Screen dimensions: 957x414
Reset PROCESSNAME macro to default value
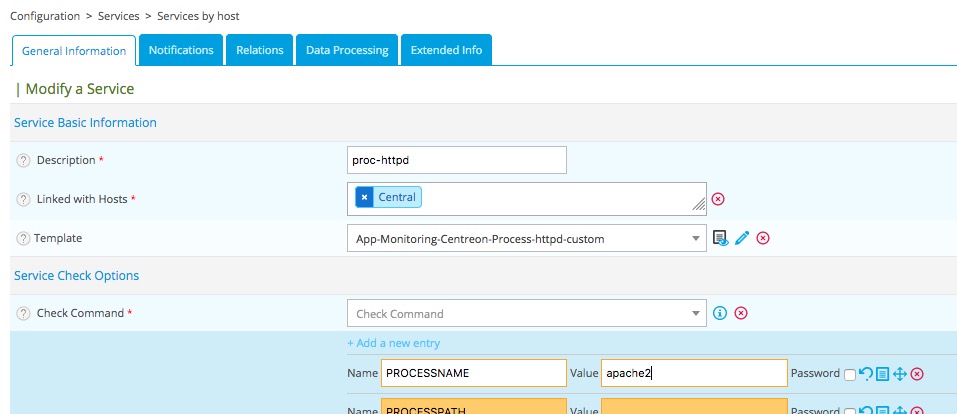(866, 374)
